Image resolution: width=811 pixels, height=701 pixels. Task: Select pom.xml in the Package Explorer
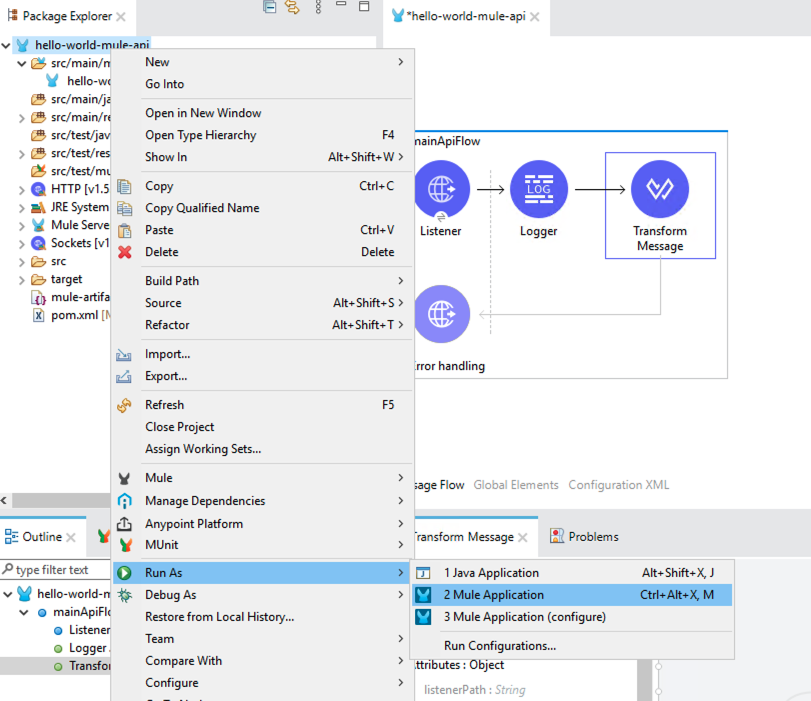tap(73, 315)
